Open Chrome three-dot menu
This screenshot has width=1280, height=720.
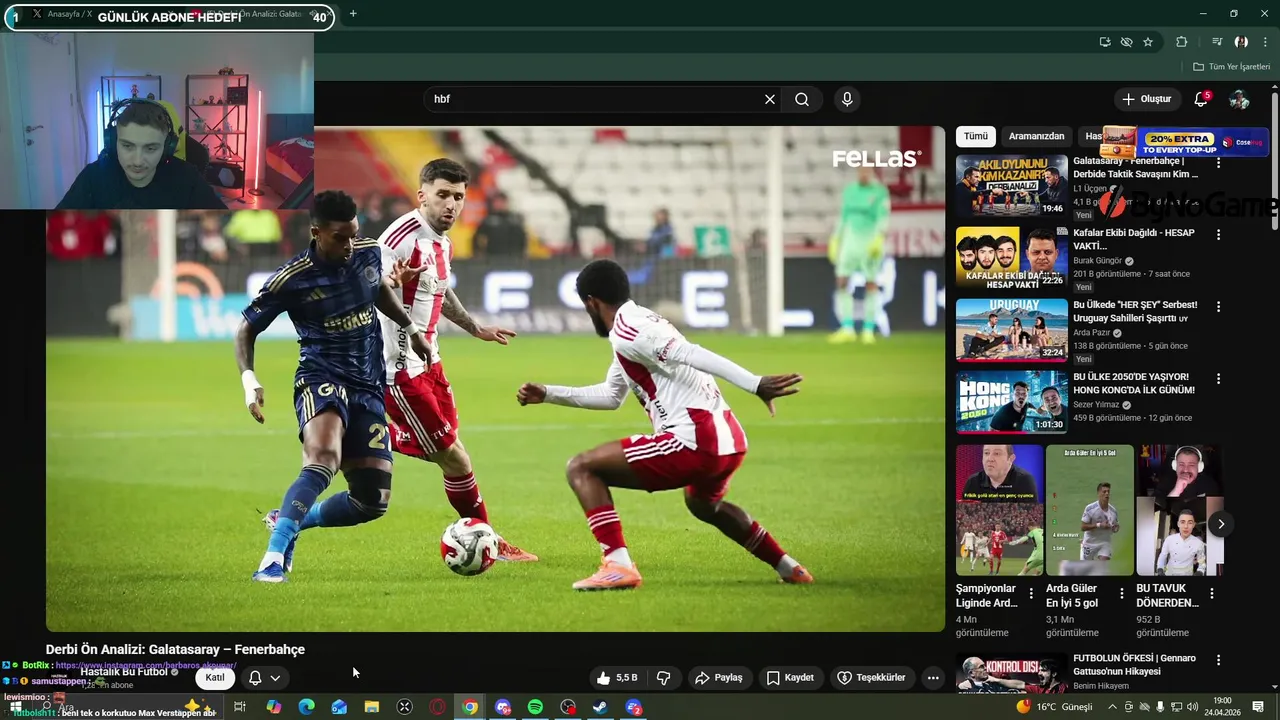(1265, 42)
